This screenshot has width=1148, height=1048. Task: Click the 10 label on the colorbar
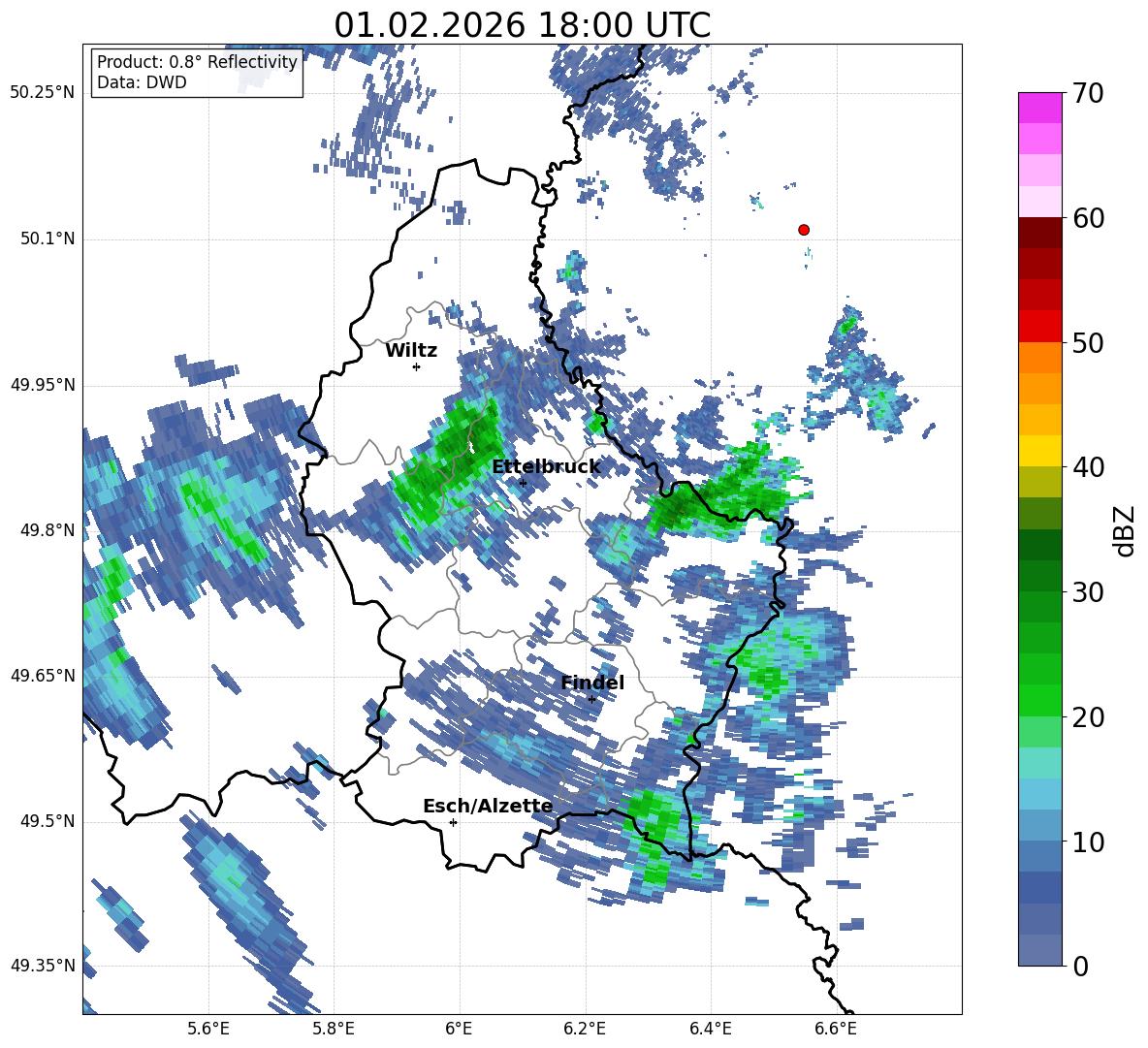[1087, 842]
